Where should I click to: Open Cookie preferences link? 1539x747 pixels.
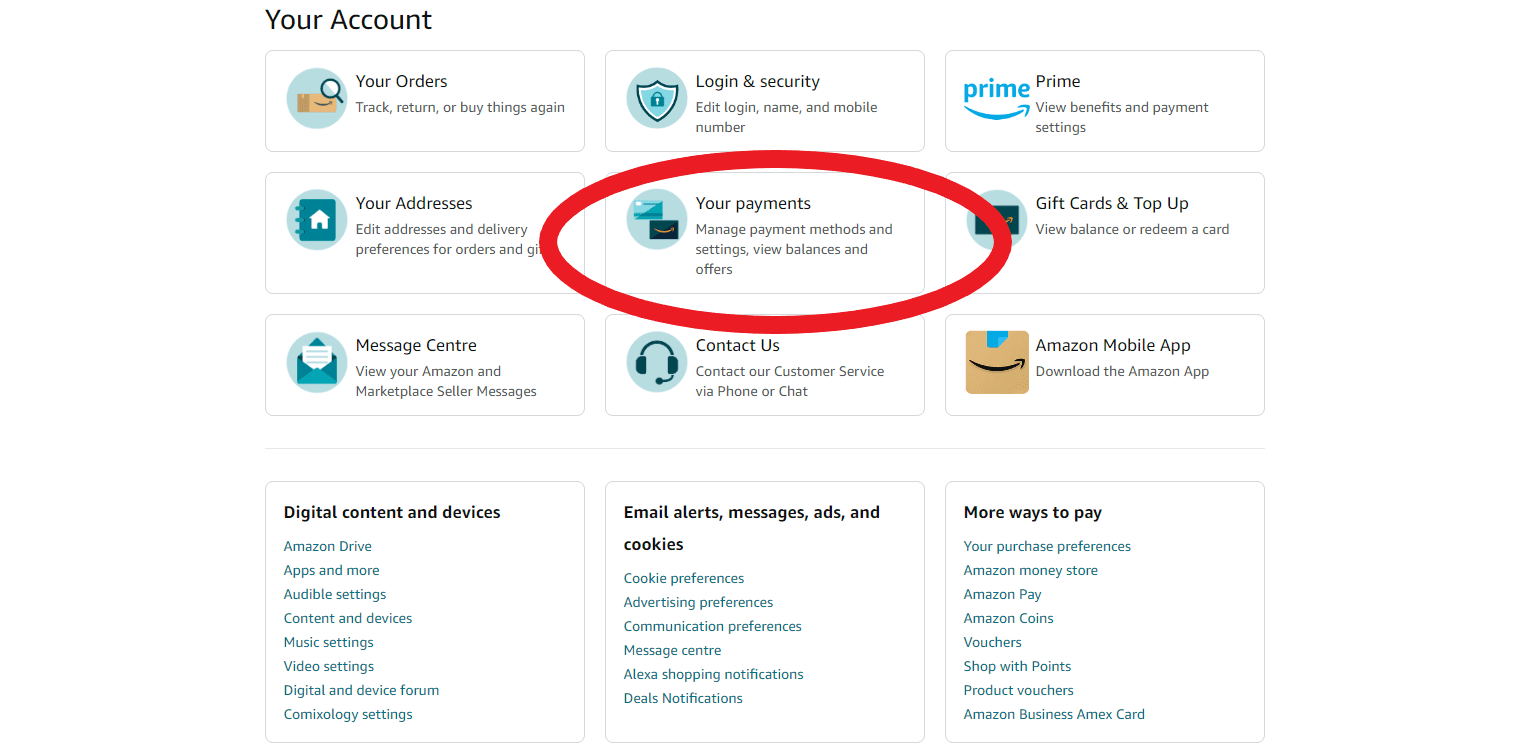coord(684,578)
